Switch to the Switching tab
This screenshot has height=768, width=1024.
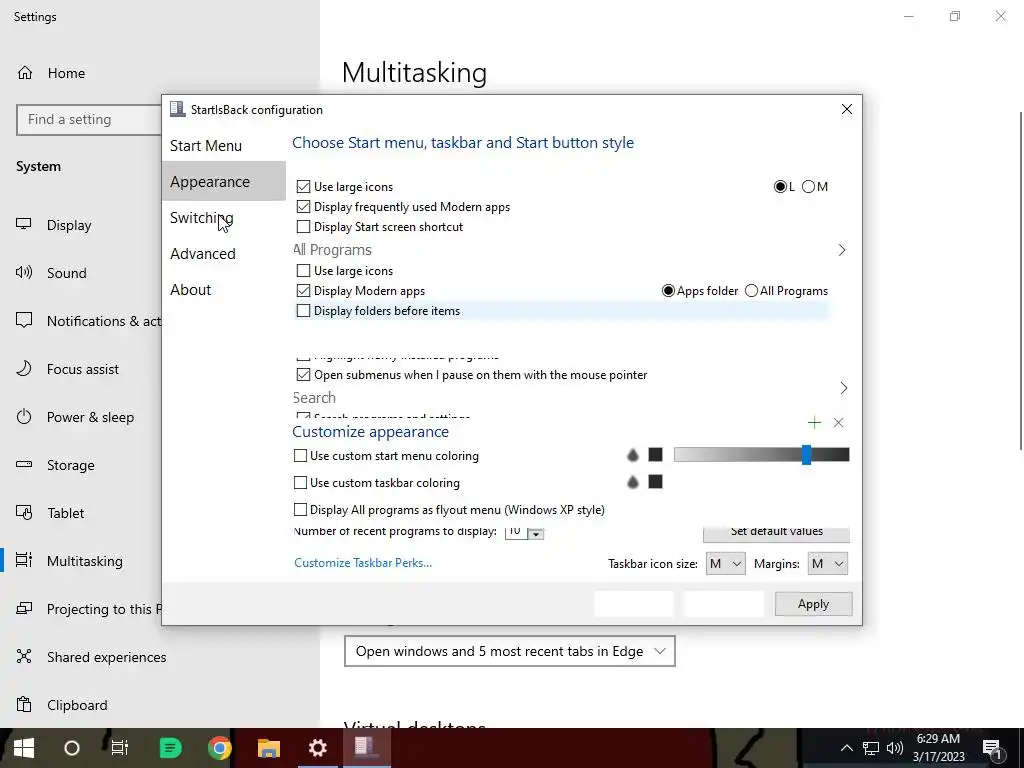click(201, 217)
